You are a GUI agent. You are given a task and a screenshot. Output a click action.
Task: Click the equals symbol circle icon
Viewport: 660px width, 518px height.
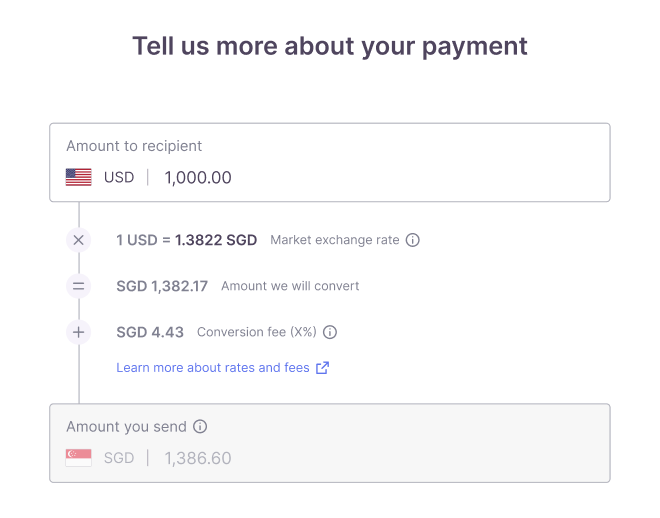click(x=79, y=286)
